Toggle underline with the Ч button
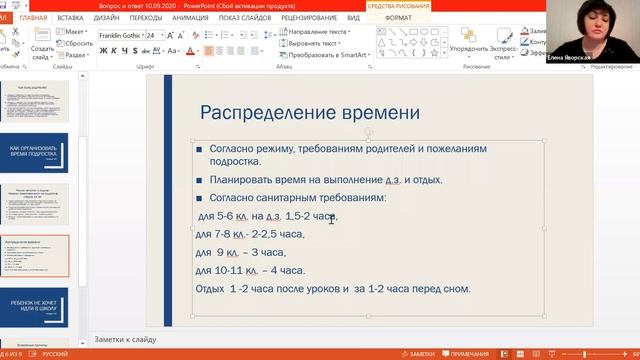This screenshot has width=640, height=360. [x=124, y=51]
